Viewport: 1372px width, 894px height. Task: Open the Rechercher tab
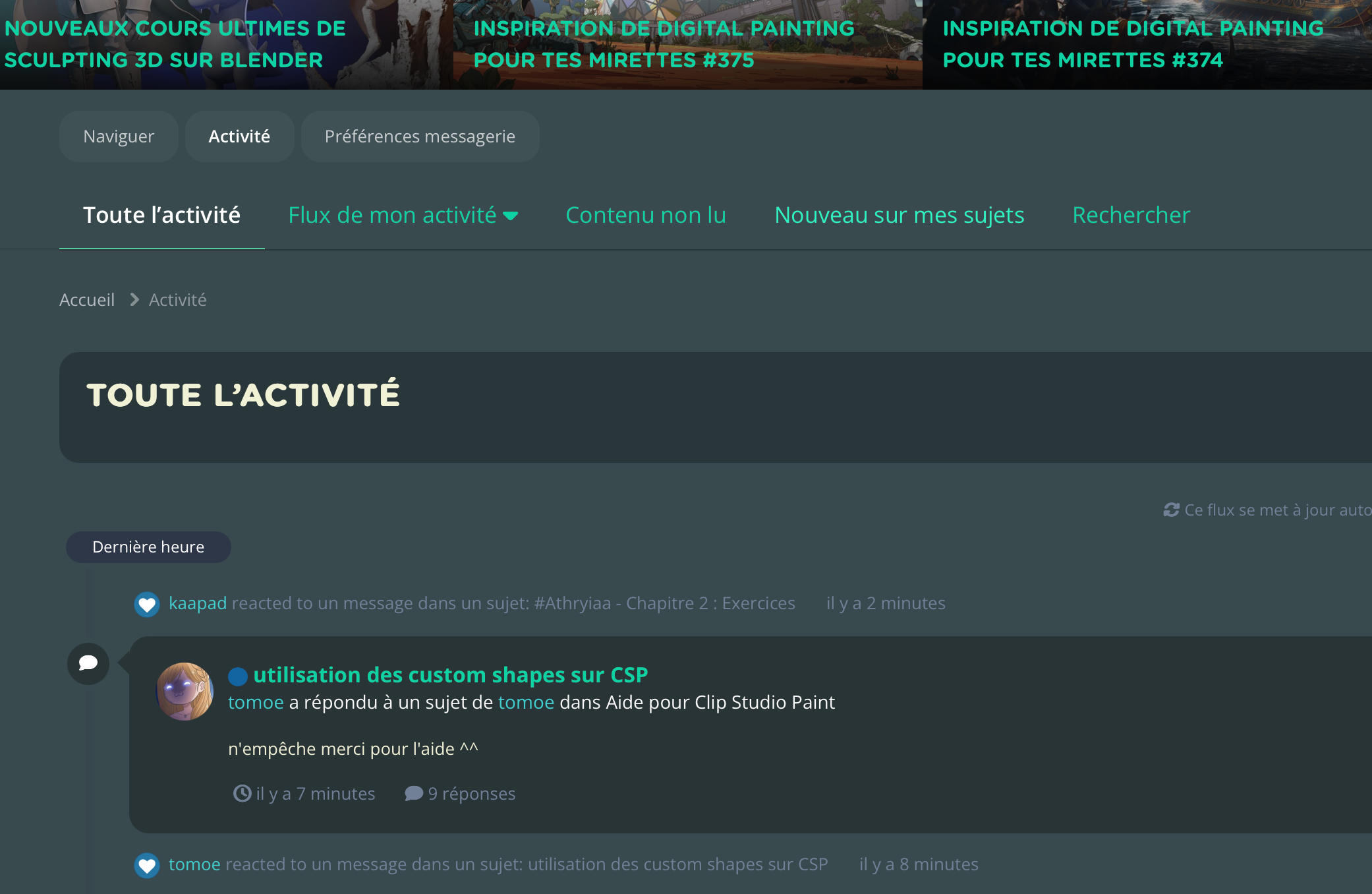[x=1131, y=215]
